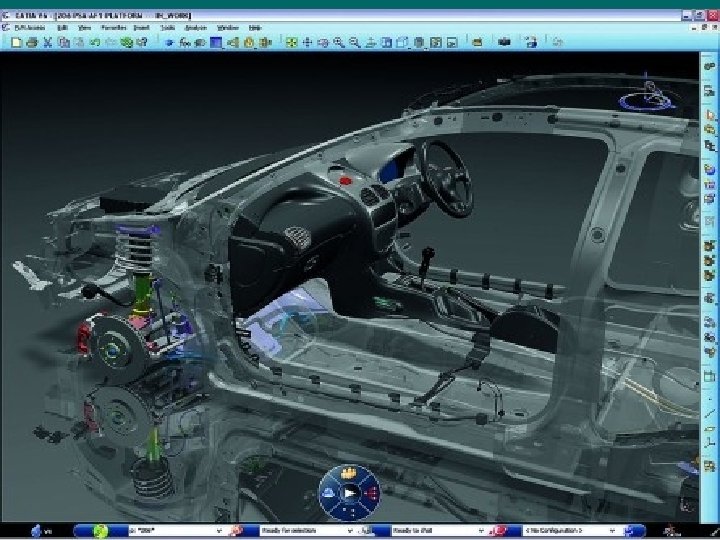Viewport: 720px width, 540px height.
Task: Click the green circle icon in bottom bar
Action: [101, 531]
